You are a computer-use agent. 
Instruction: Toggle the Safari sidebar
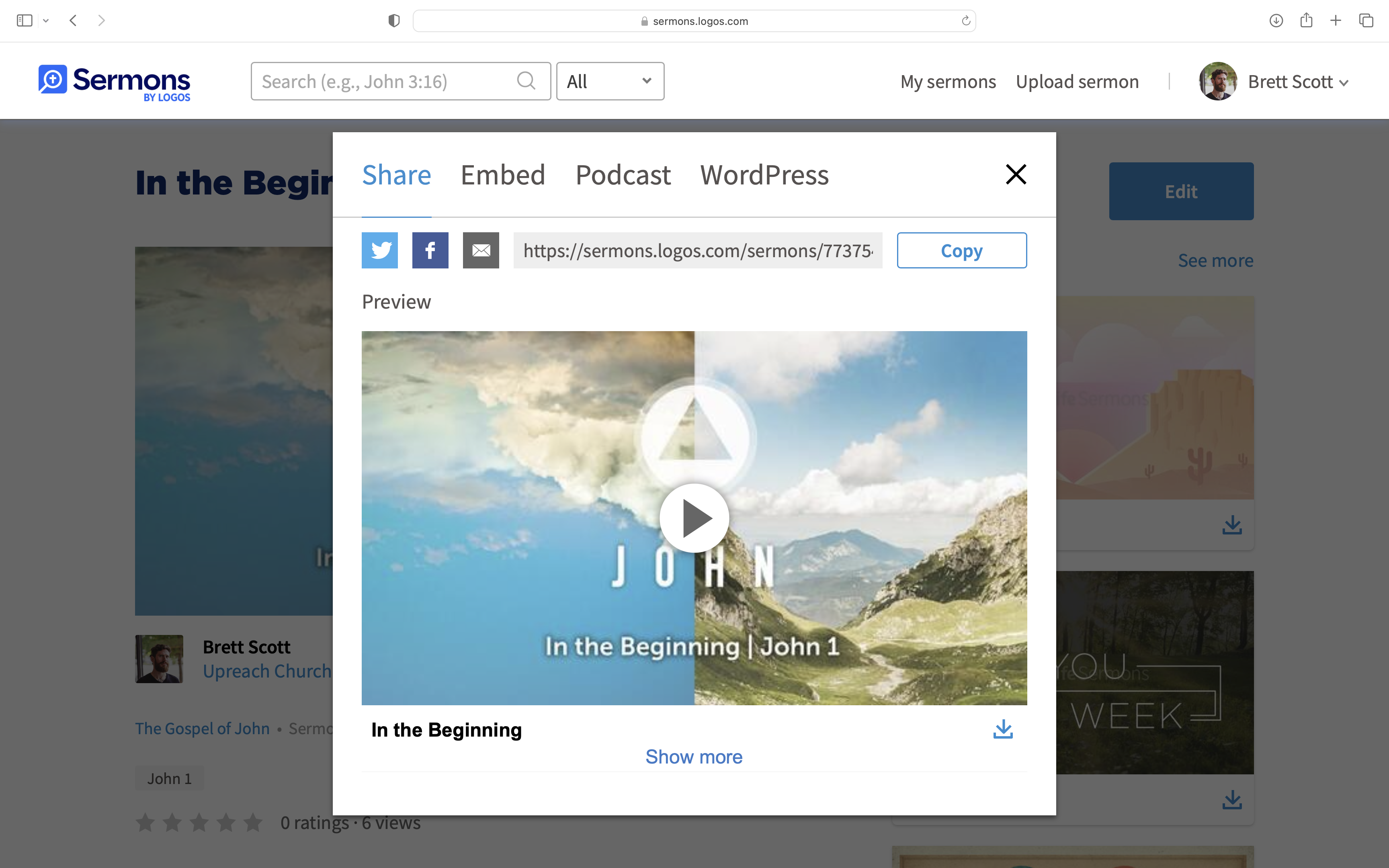[x=25, y=20]
